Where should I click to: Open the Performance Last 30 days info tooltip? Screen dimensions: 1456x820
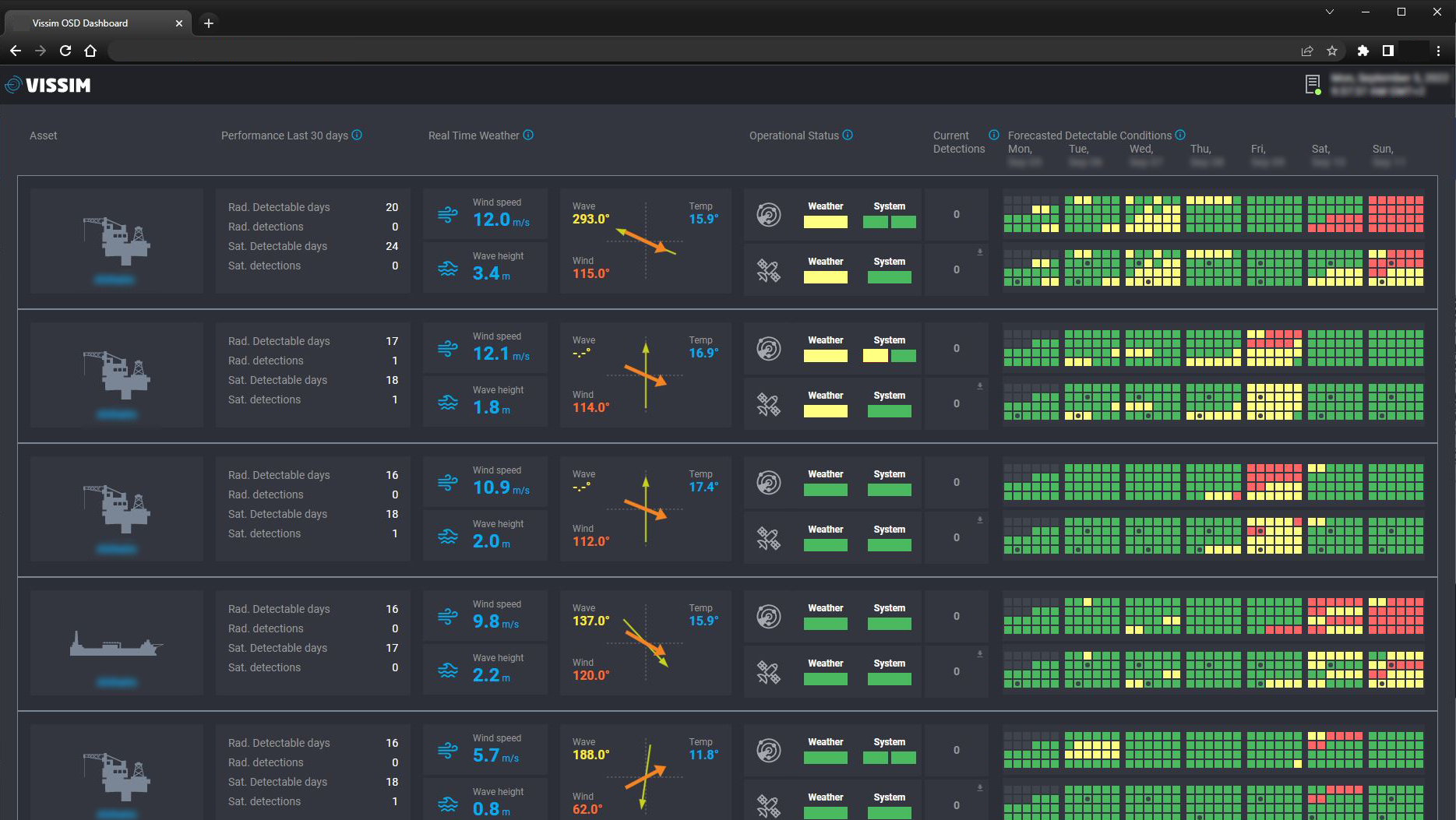click(358, 135)
